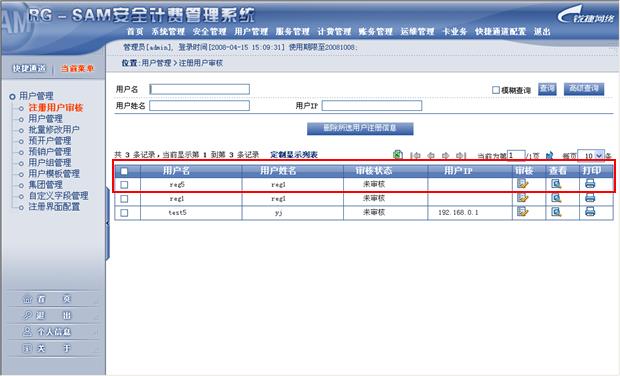Switch to the 快捷通道 sidebar tab
The height and width of the screenshot is (376, 620).
pyautogui.click(x=29, y=68)
